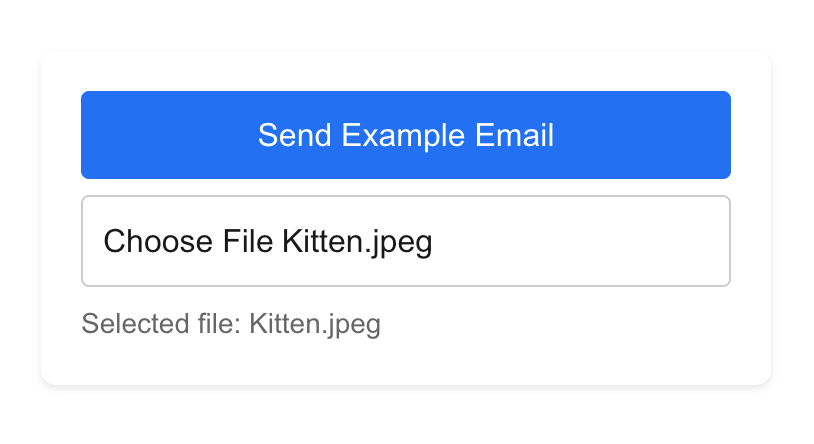Click the 'Selected file: Kitten.jpeg' status text
The image size is (814, 444).
point(231,324)
